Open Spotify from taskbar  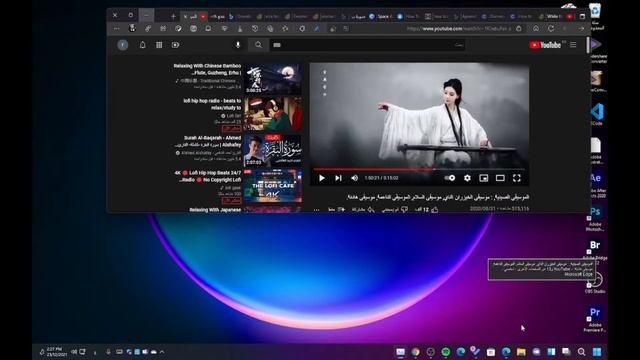pyautogui.click(x=446, y=352)
